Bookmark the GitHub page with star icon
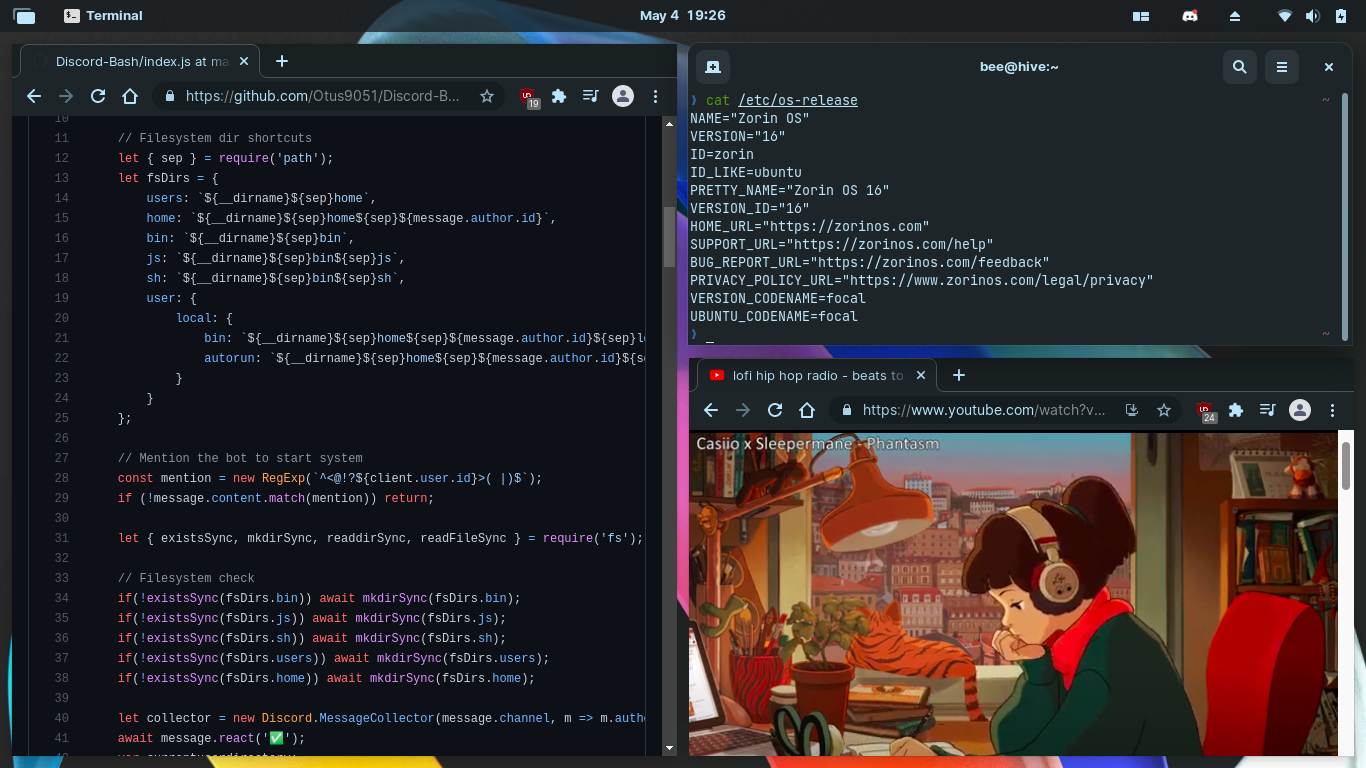The height and width of the screenshot is (768, 1366). pos(487,96)
